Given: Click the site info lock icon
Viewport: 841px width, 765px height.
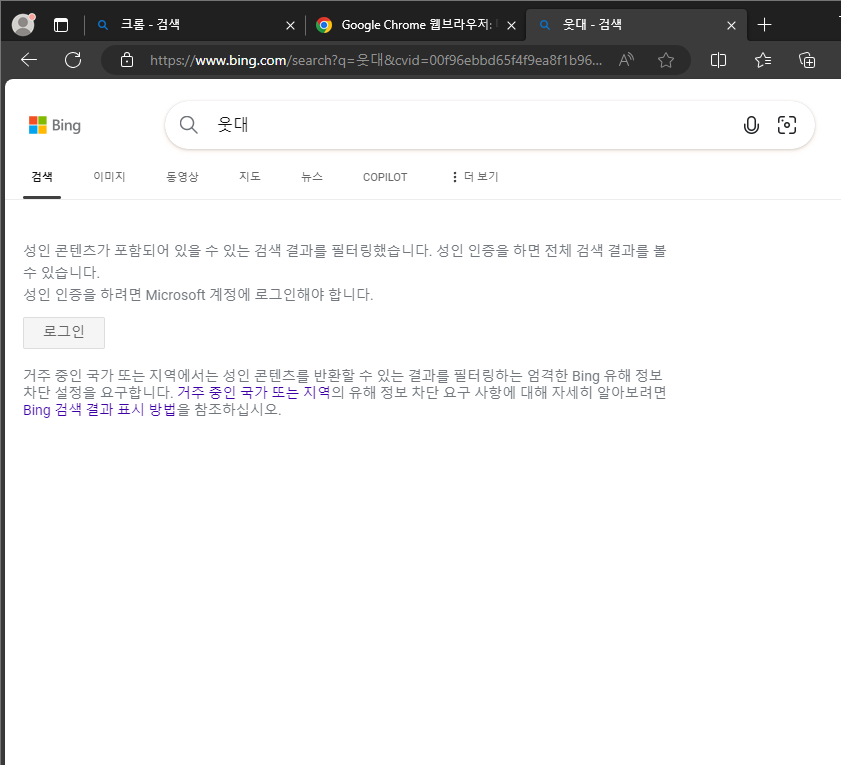Looking at the screenshot, I should (126, 60).
